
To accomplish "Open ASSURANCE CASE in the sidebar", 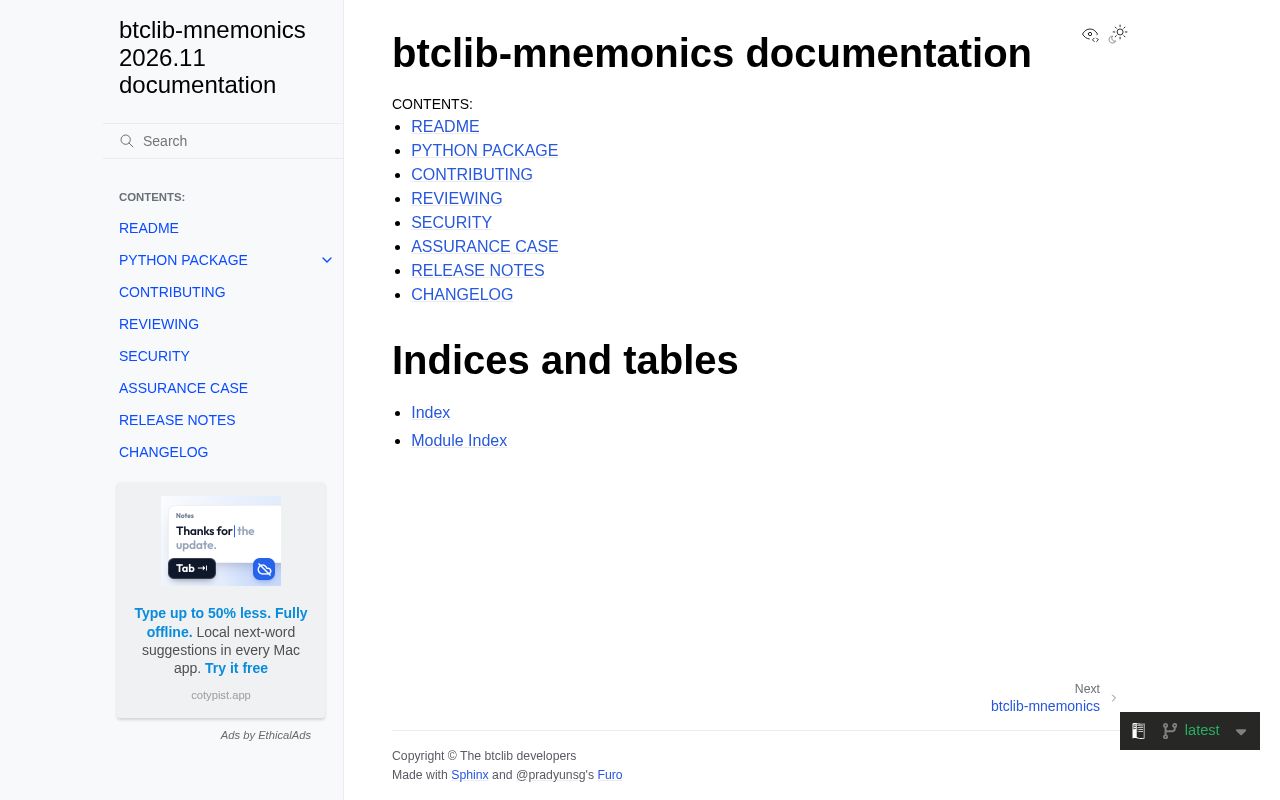I will 183,388.
